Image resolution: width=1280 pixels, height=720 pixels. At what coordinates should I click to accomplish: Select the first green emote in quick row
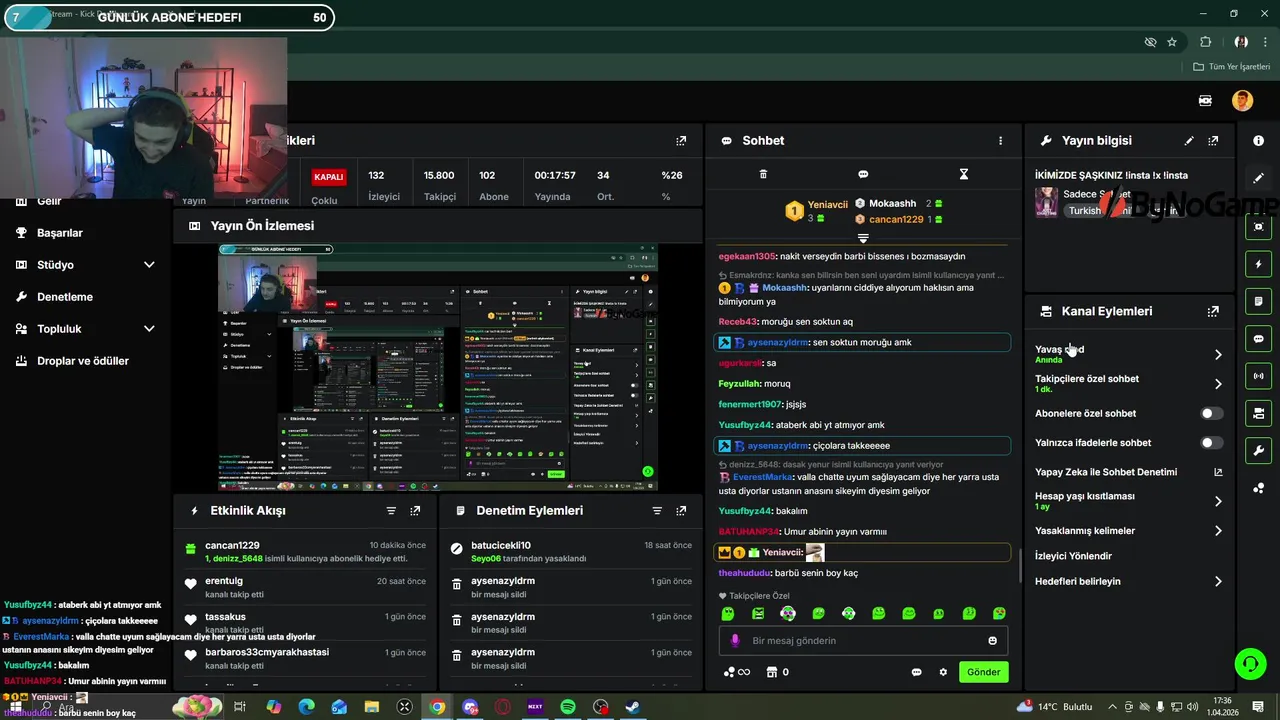point(728,614)
